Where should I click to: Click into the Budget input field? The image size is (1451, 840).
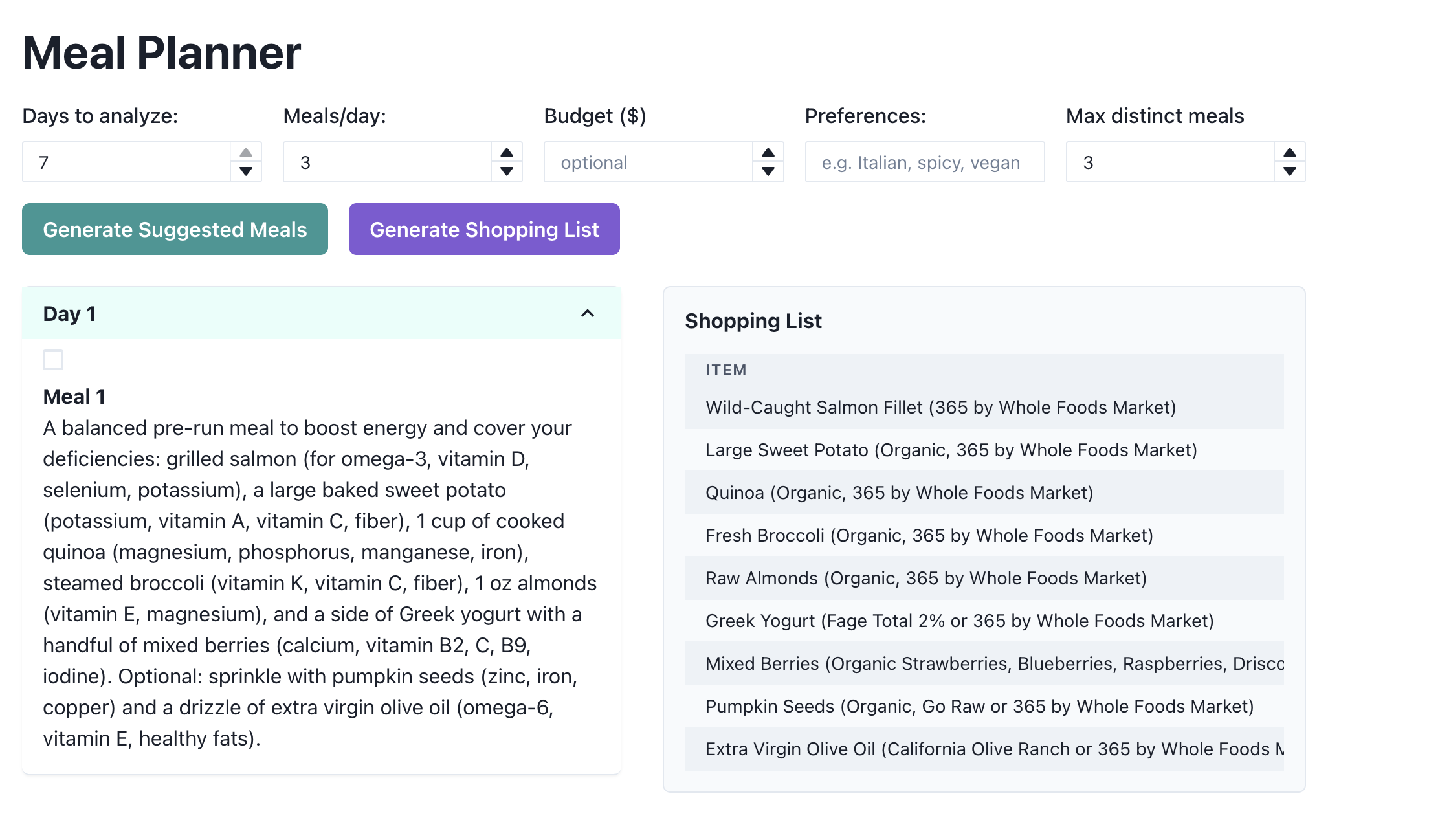pyautogui.click(x=647, y=162)
